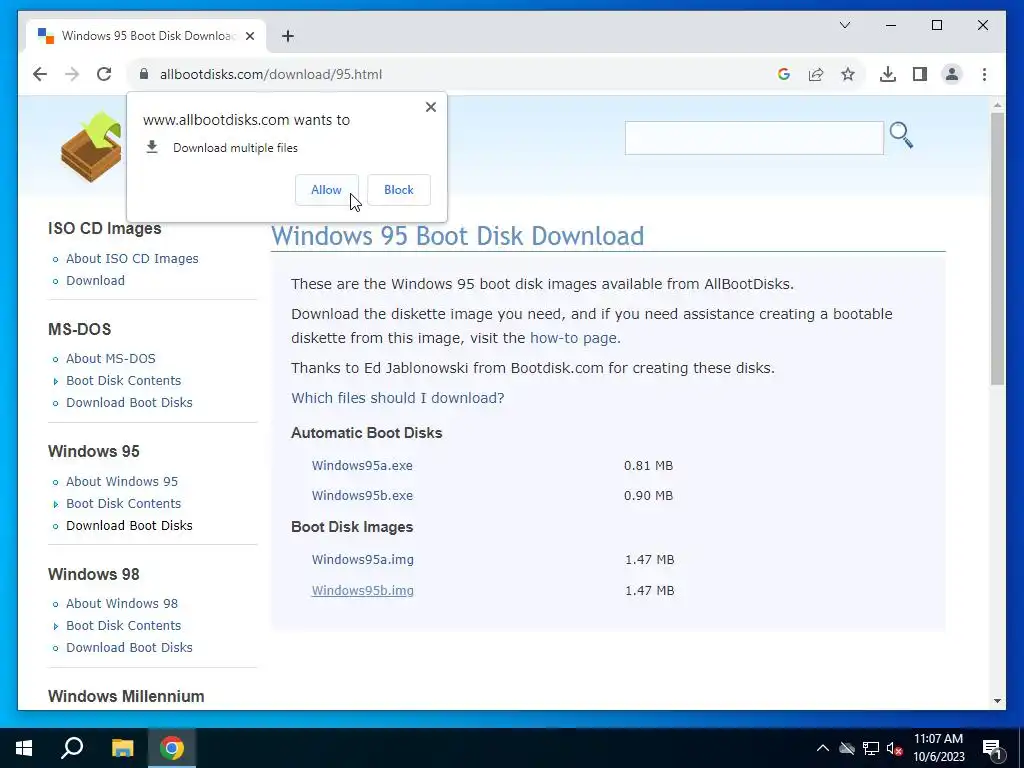
Task: Click the '0.90 MB' file size
Action: (x=648, y=496)
